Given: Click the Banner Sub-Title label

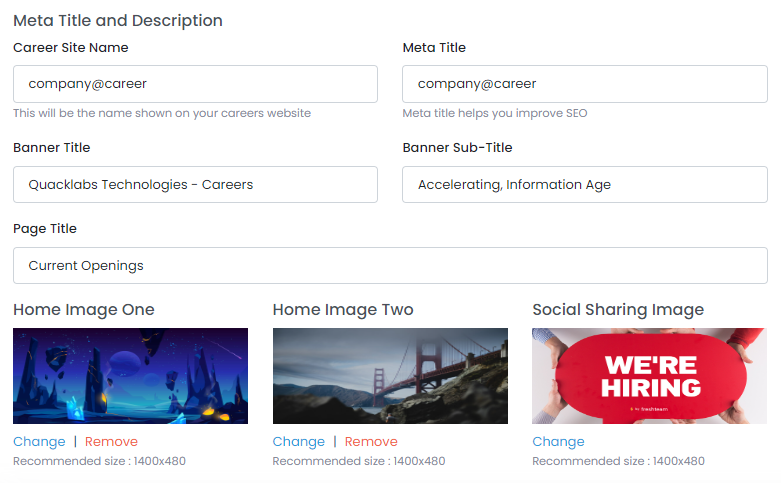Looking at the screenshot, I should click(457, 147).
